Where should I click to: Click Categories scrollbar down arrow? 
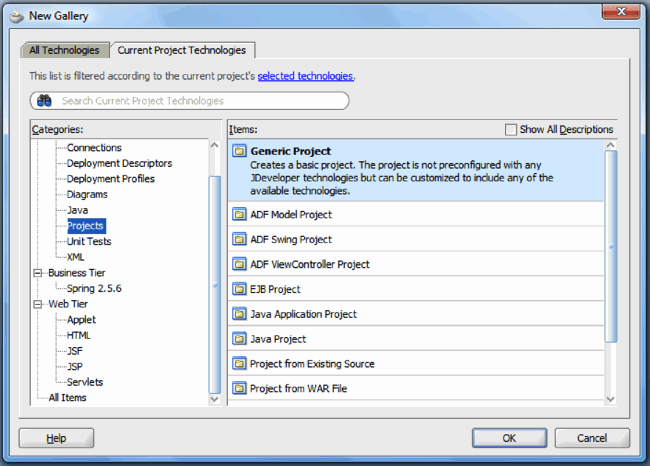pyautogui.click(x=214, y=399)
